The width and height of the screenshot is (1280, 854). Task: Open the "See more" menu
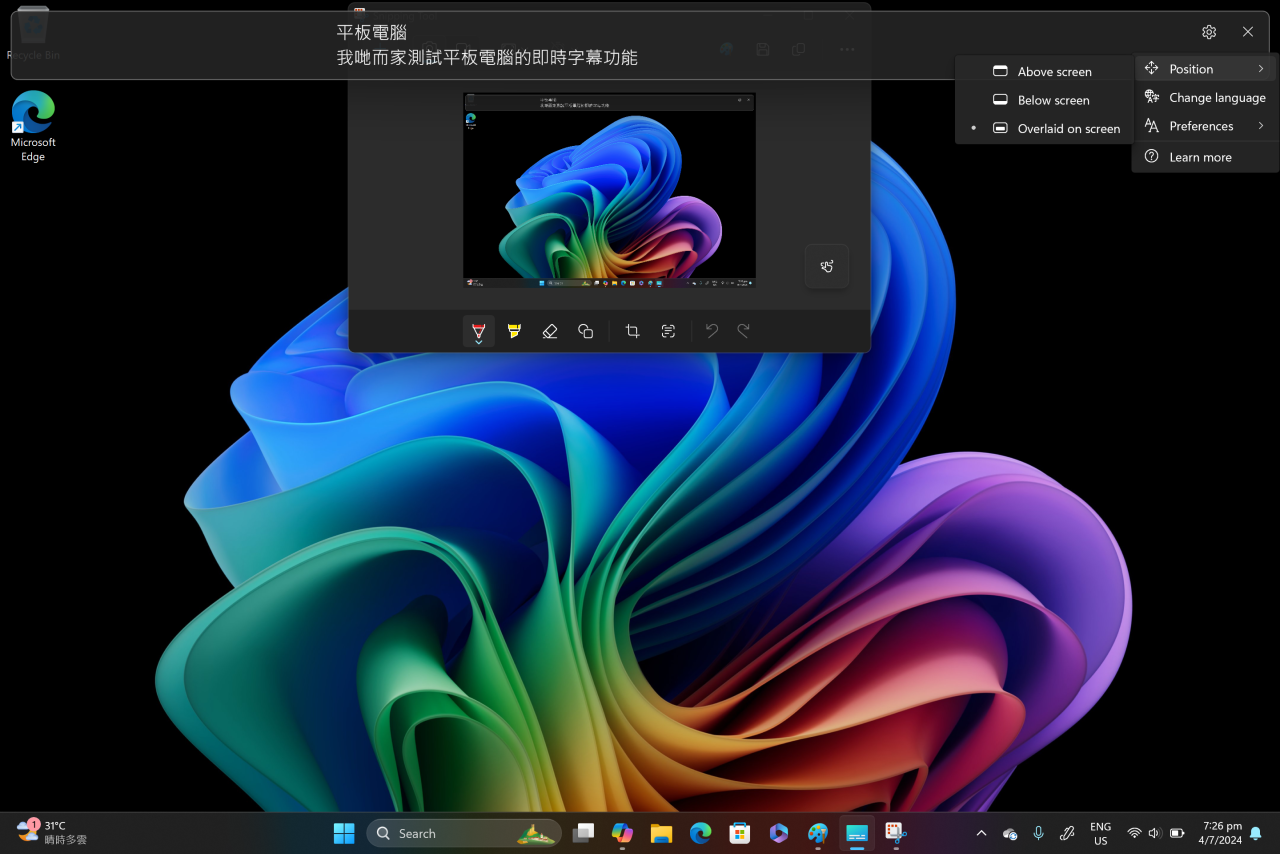(846, 48)
